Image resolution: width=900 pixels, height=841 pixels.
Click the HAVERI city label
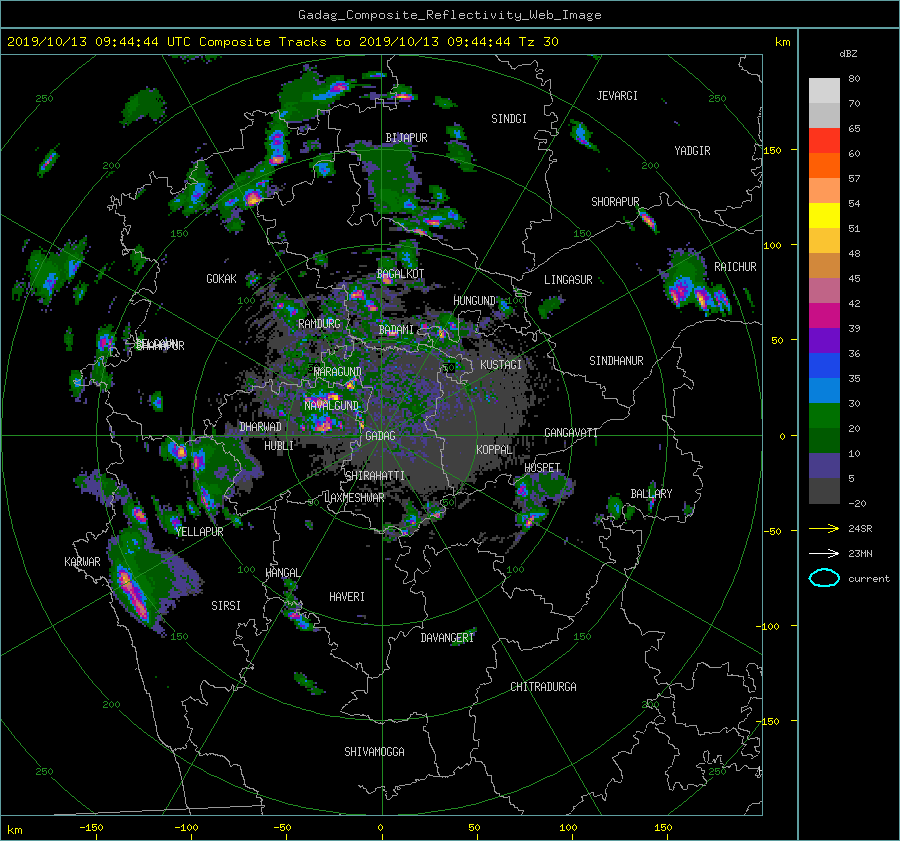(x=347, y=597)
